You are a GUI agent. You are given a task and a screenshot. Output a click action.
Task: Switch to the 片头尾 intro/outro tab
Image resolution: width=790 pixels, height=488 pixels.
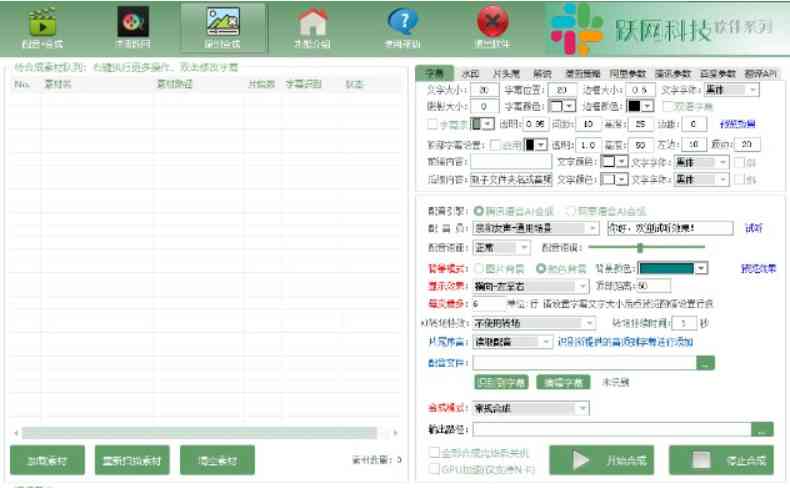coord(506,74)
